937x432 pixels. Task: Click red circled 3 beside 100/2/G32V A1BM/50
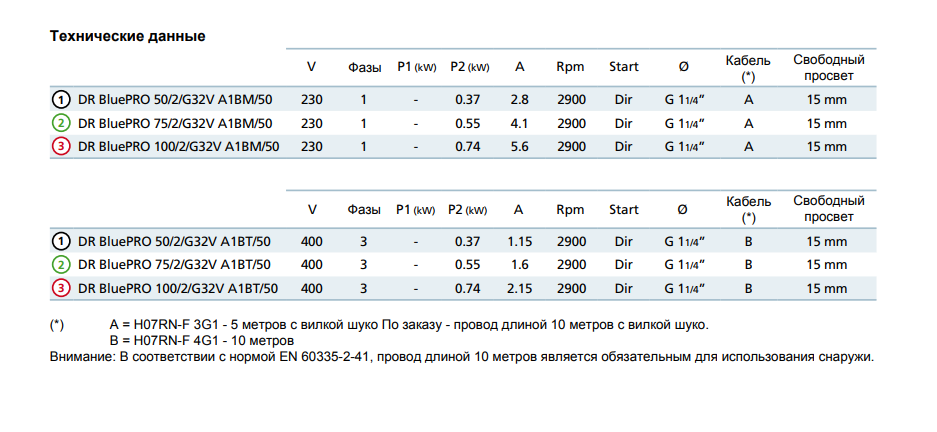coord(61,147)
